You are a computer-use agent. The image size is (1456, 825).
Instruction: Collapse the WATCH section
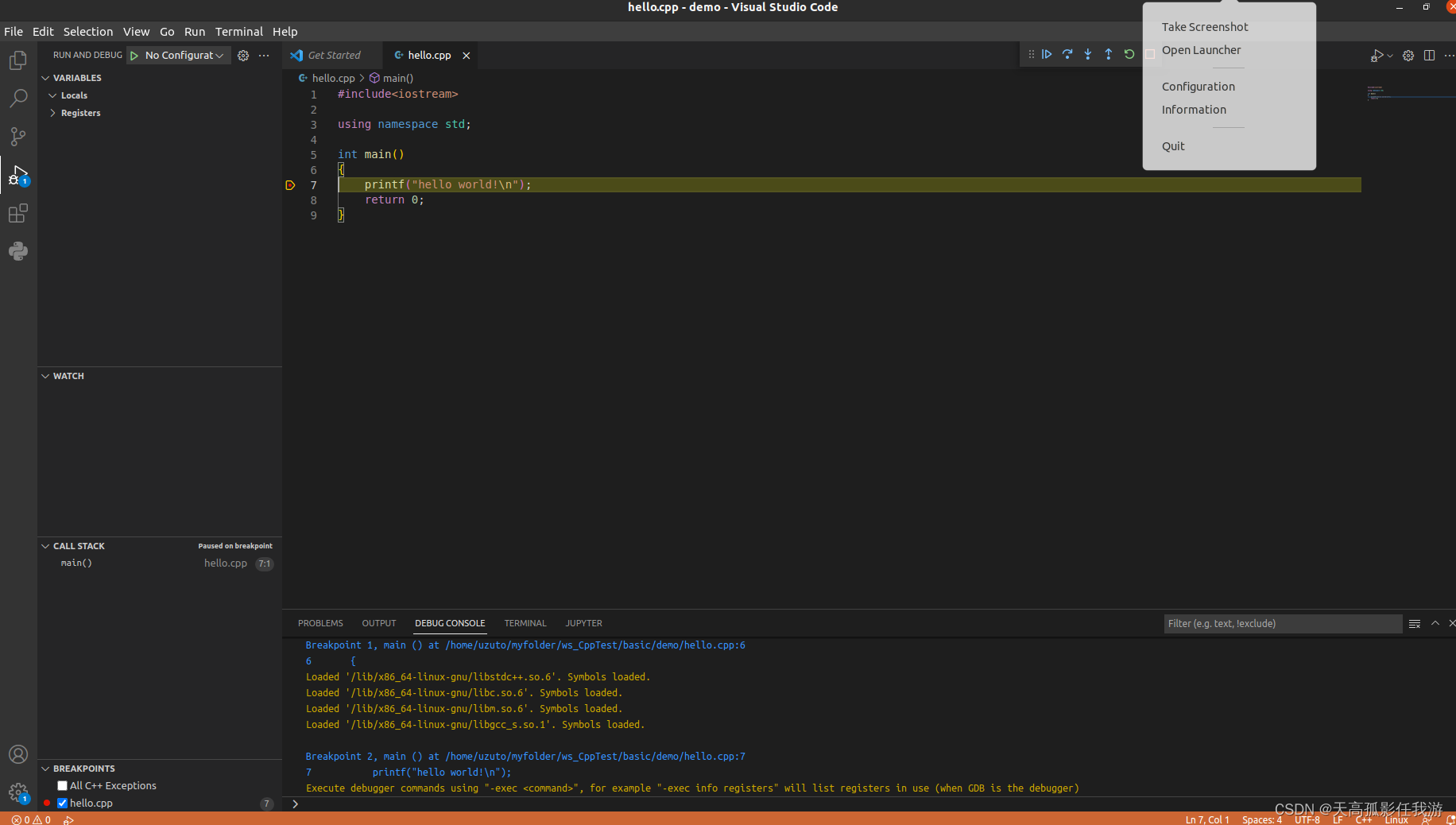[x=45, y=376]
